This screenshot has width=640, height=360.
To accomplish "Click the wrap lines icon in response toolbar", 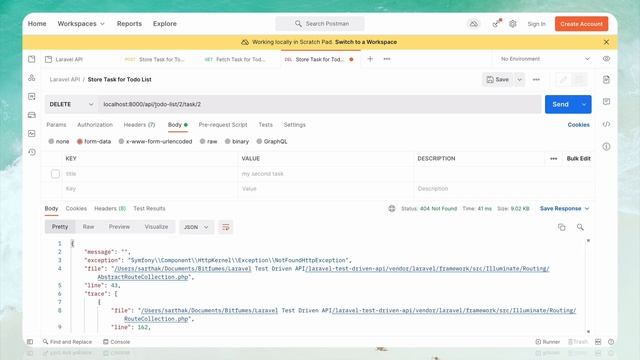I will (x=226, y=227).
